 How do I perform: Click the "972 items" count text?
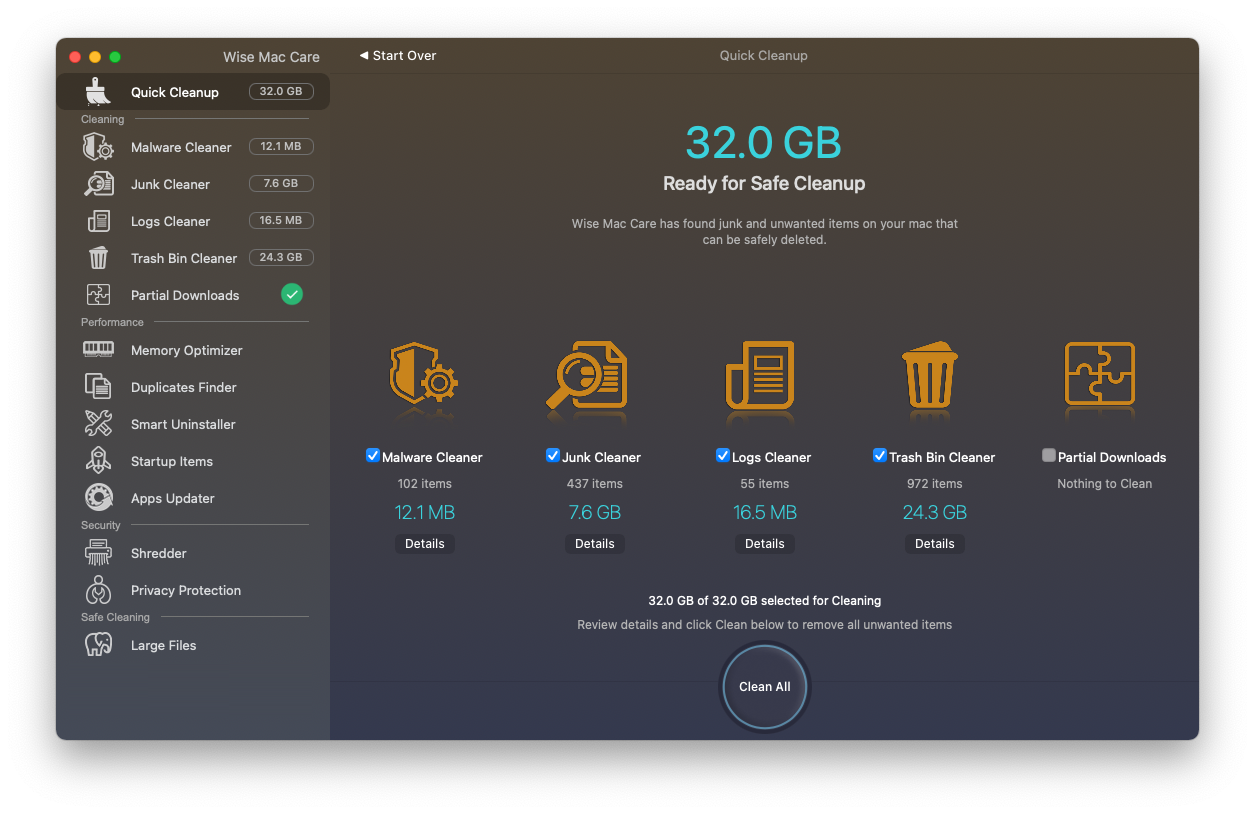coord(935,484)
